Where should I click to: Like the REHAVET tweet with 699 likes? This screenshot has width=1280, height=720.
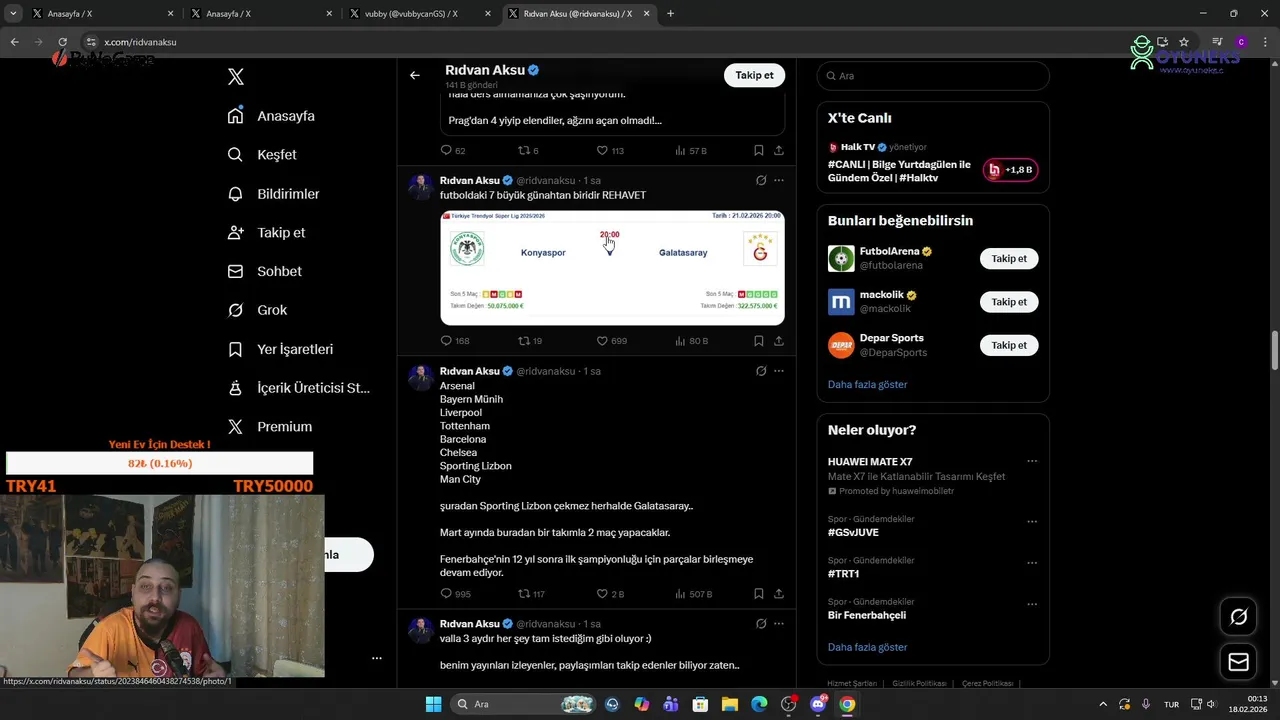(602, 341)
